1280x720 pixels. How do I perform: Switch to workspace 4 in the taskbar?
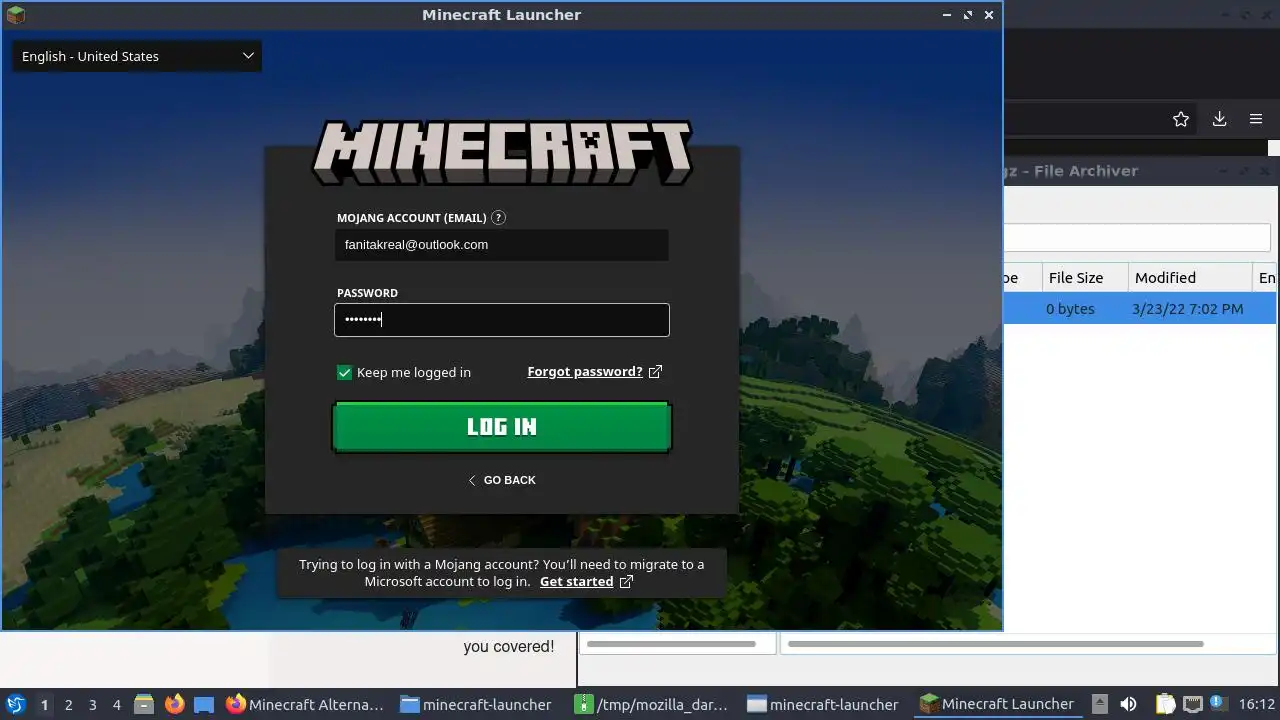pos(116,704)
